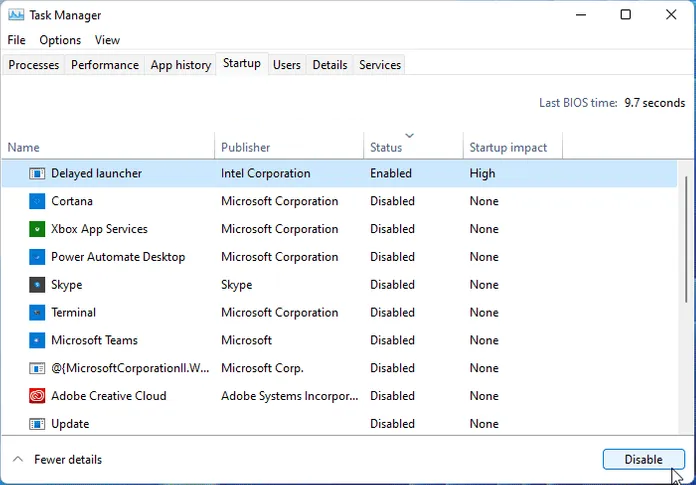Click the Last BIOS time 9.7 seconds value
This screenshot has width=696, height=485.
(x=655, y=103)
